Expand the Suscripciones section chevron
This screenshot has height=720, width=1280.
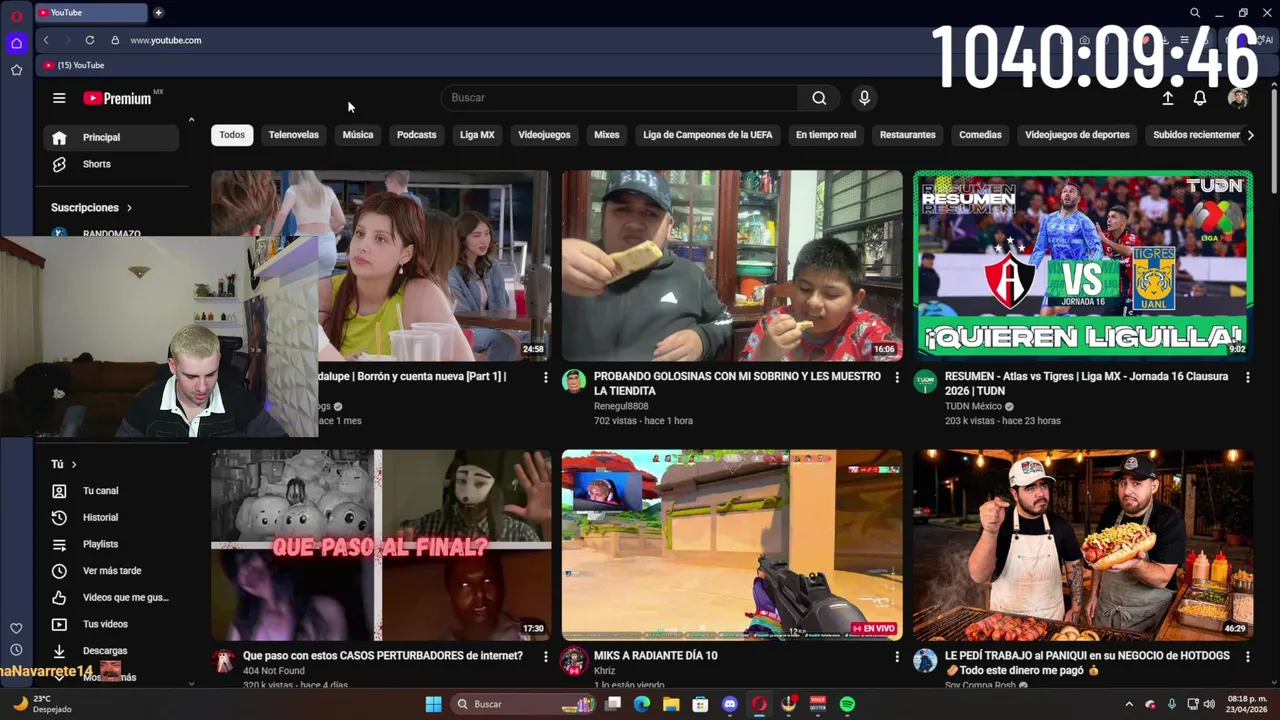tap(129, 208)
